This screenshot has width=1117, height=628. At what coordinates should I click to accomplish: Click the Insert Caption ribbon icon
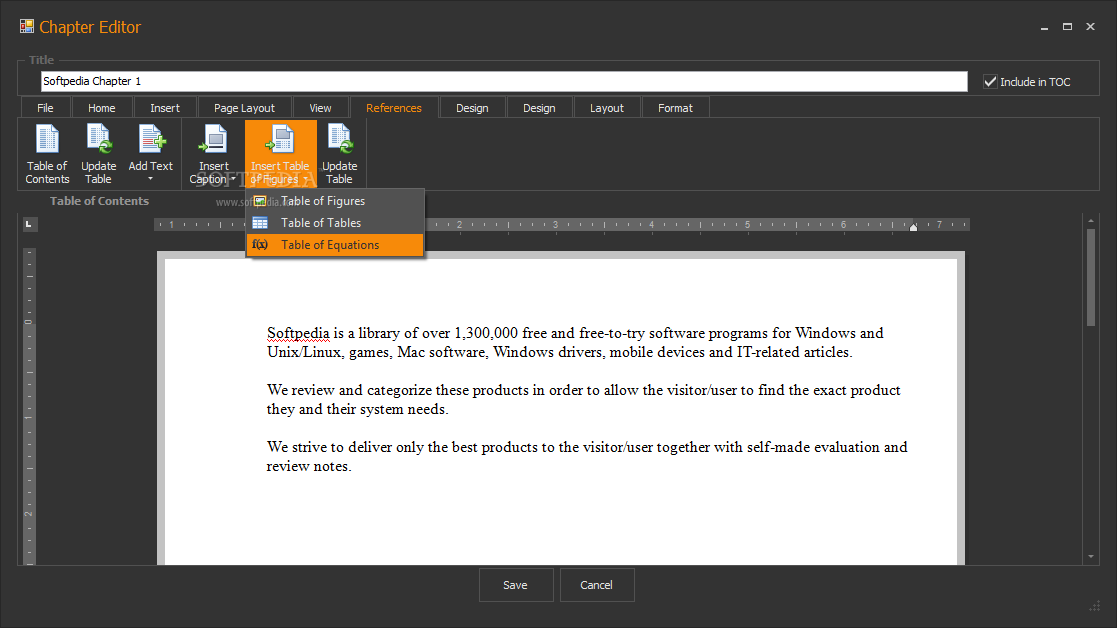pos(213,140)
